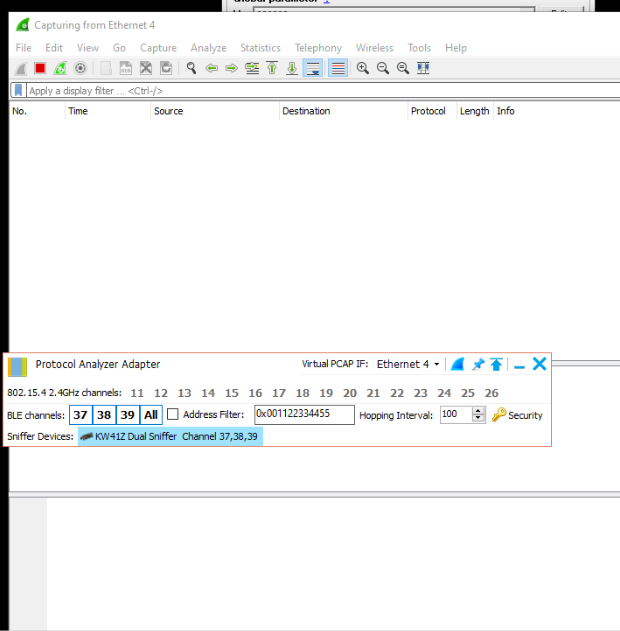Go back to previous packet arrow
Screen dimensions: 620x631
point(212,68)
